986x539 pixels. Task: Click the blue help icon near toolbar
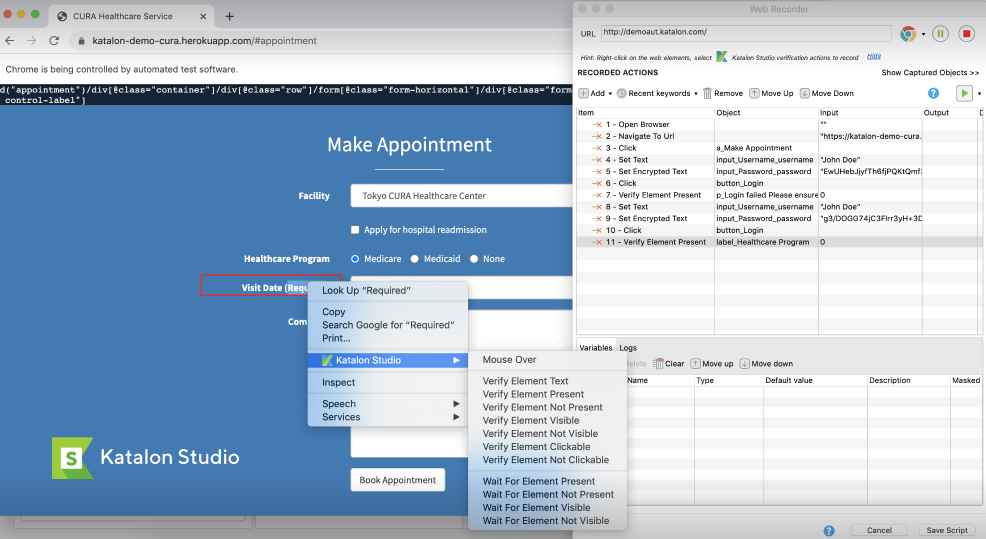pos(933,93)
